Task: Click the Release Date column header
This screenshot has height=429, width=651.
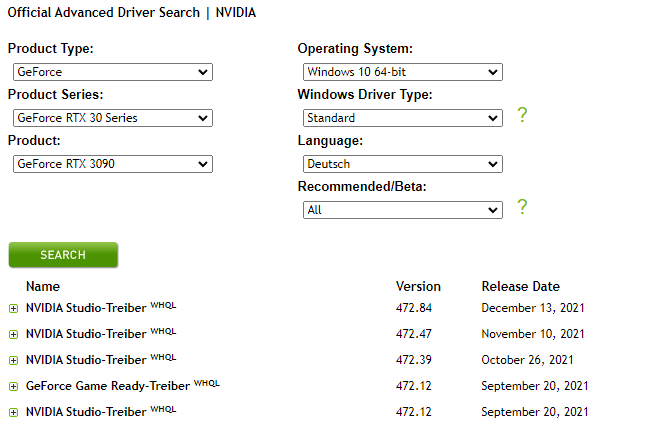Action: [x=521, y=286]
